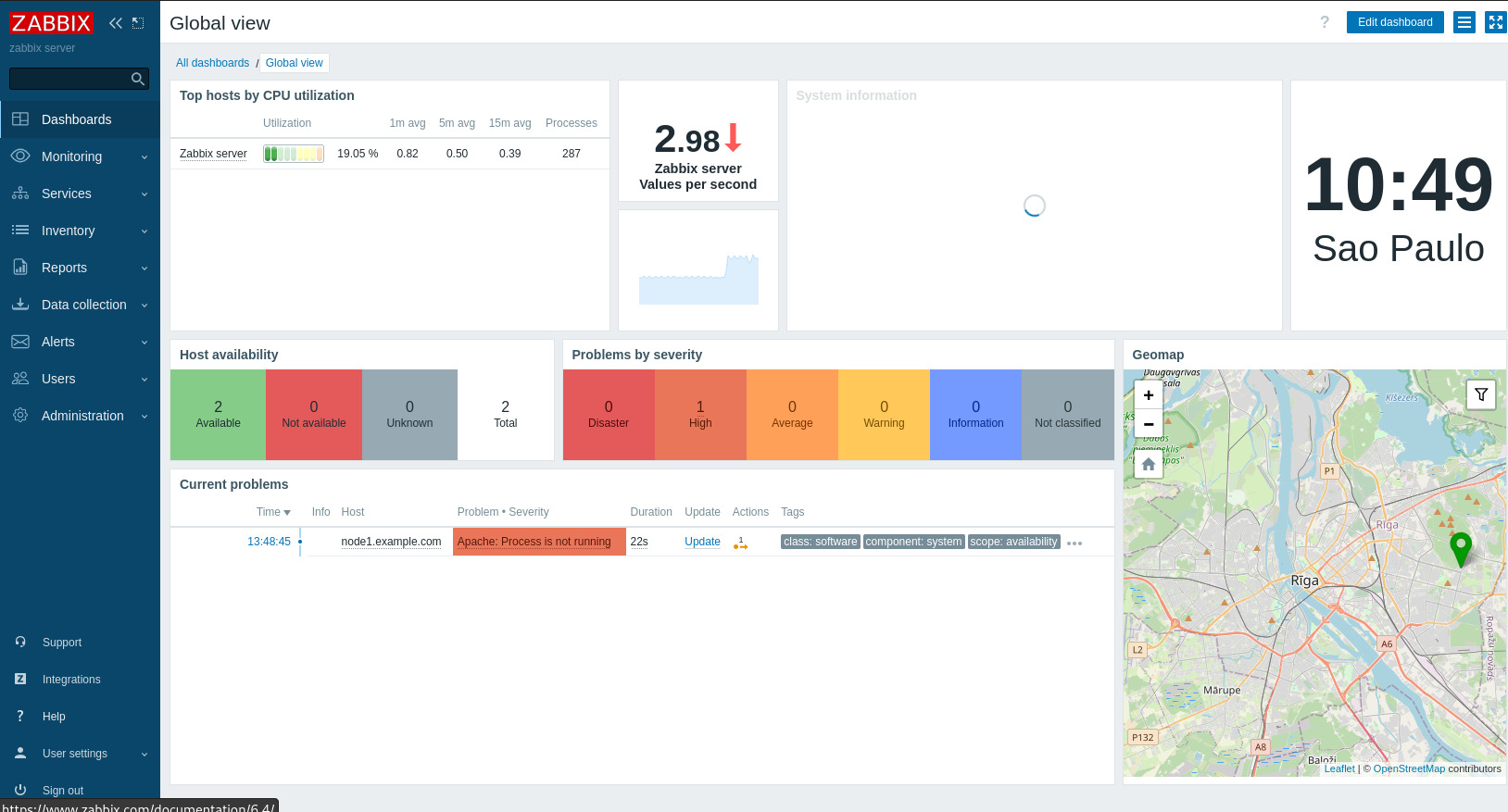Open the 13:48:45 problem time link

(269, 542)
